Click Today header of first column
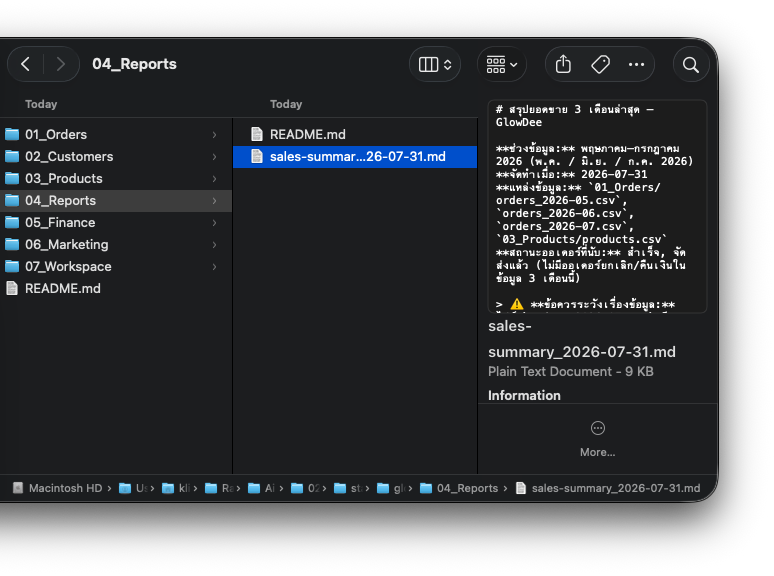The image size is (774, 576). [41, 104]
